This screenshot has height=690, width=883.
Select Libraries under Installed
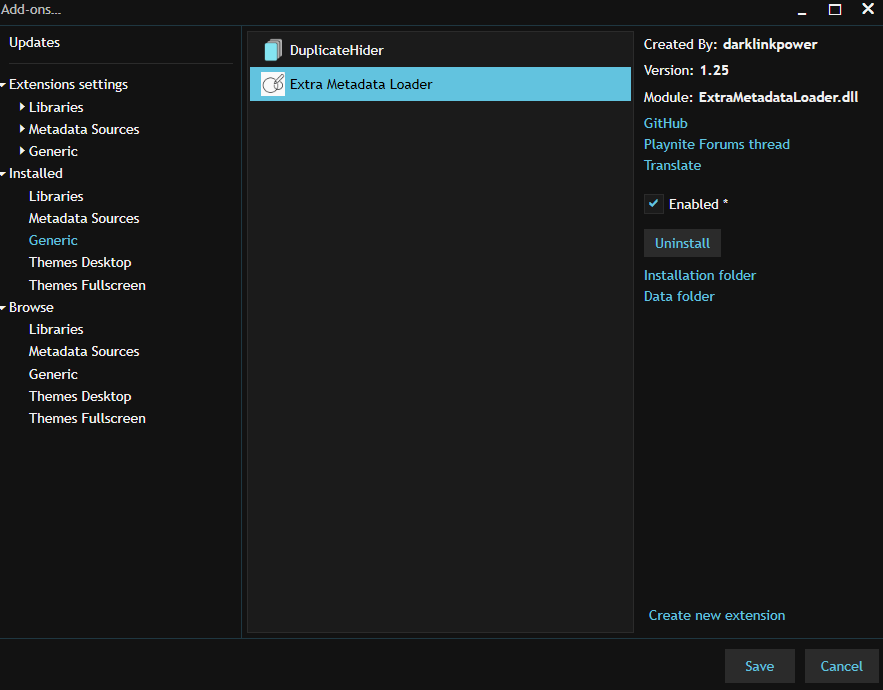pyautogui.click(x=56, y=196)
